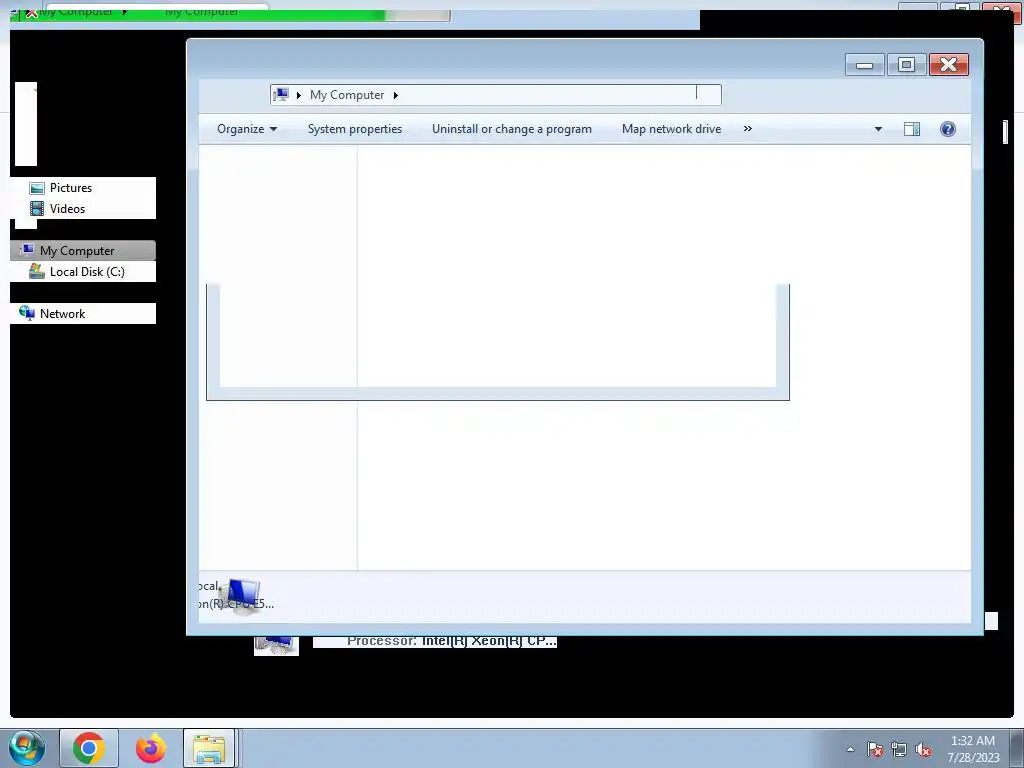This screenshot has height=768, width=1024.
Task: Show more toolbar commands via the double chevron
Action: point(748,129)
